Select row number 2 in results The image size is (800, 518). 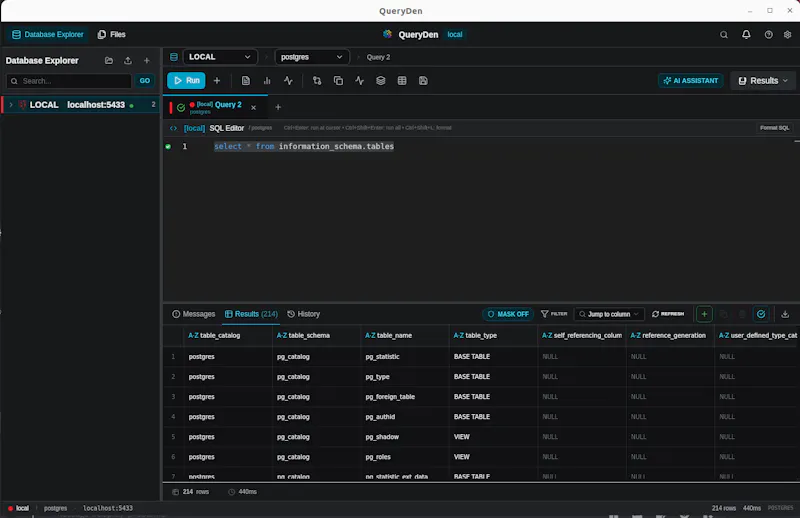pyautogui.click(x=173, y=377)
